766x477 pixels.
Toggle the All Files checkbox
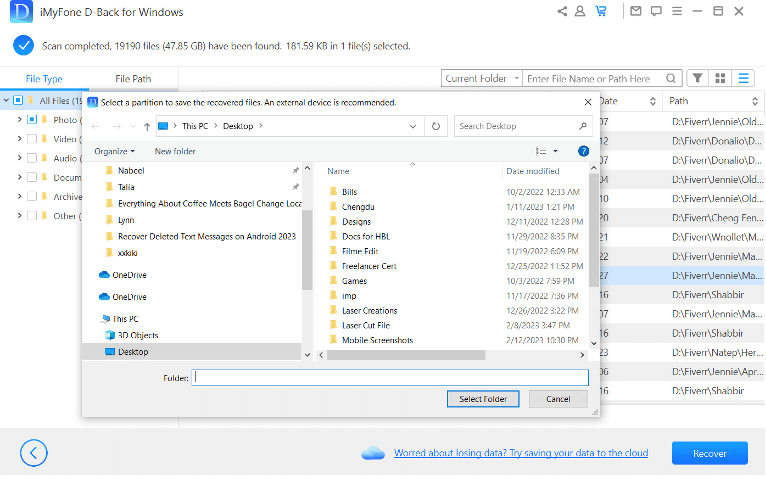(x=18, y=100)
